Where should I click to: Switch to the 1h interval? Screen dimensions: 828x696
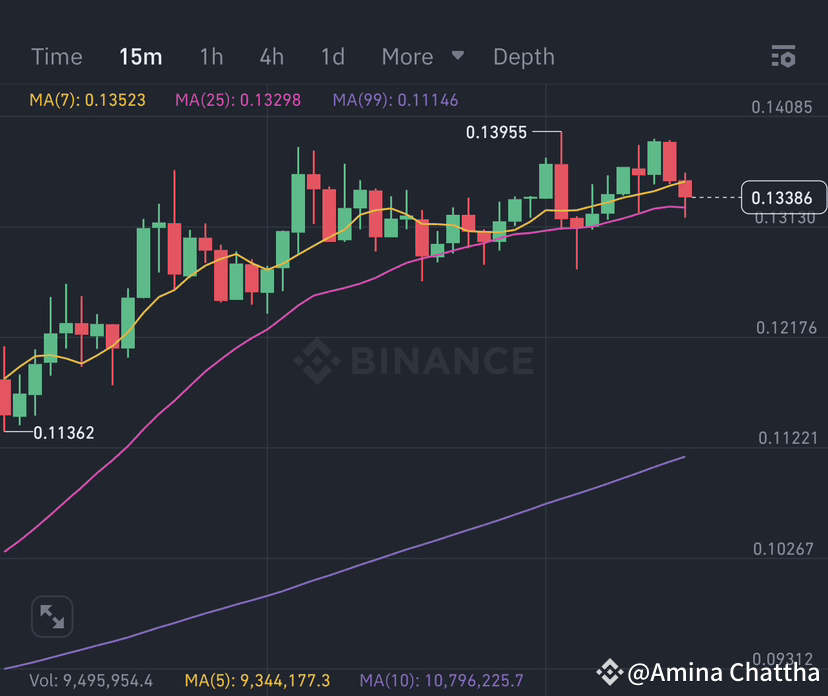[x=211, y=57]
